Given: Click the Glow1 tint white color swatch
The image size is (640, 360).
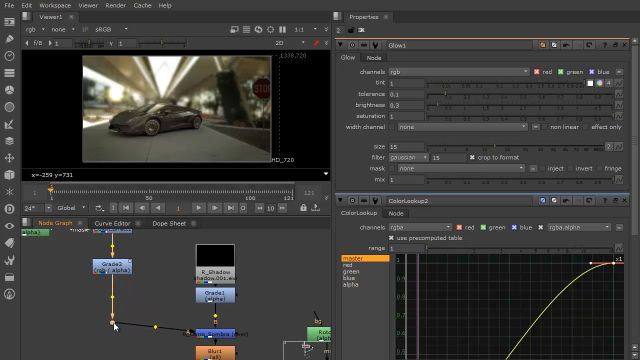Looking at the screenshot, I should (x=590, y=83).
